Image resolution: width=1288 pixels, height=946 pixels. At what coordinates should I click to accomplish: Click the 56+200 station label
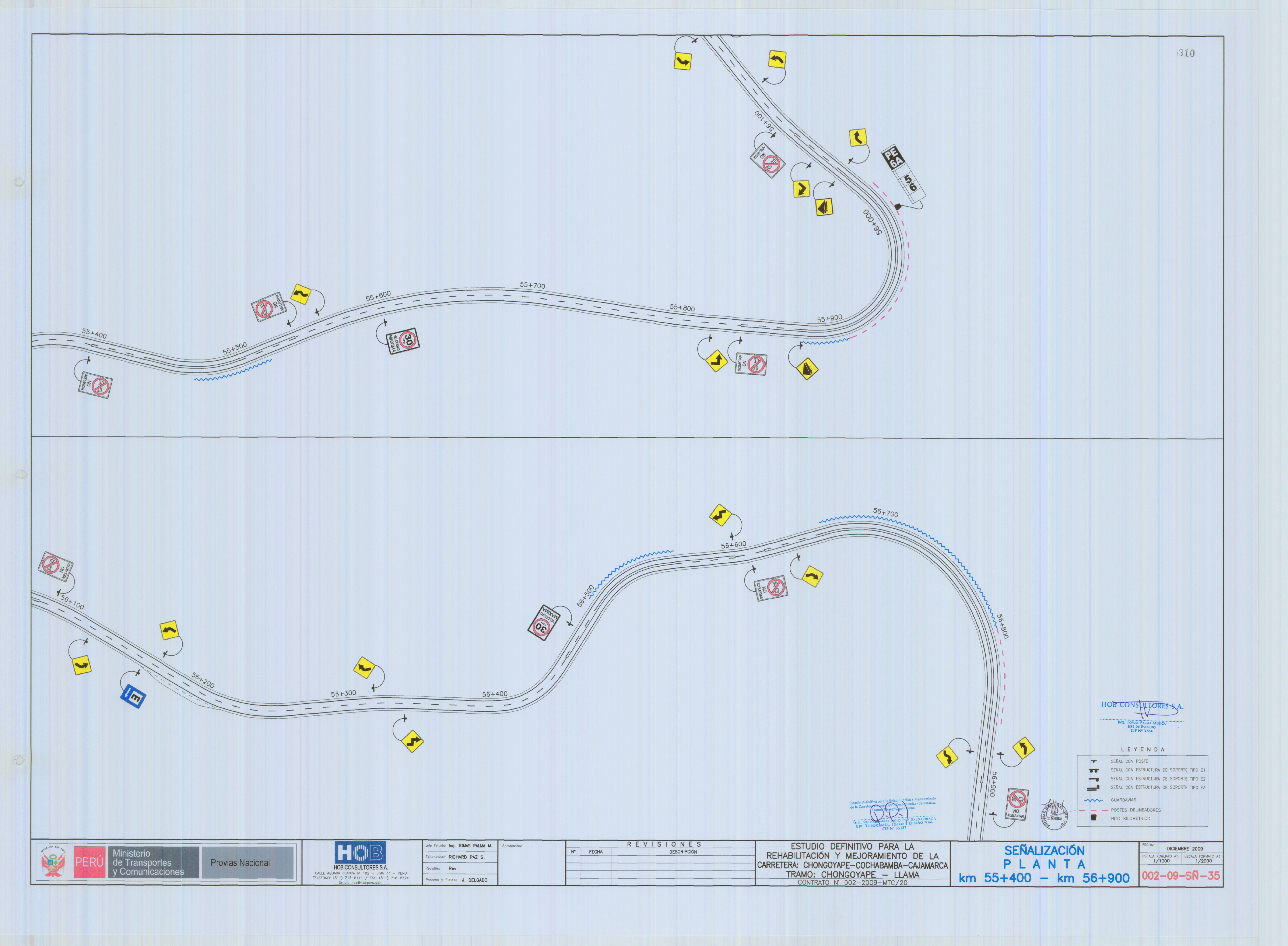pyautogui.click(x=203, y=680)
